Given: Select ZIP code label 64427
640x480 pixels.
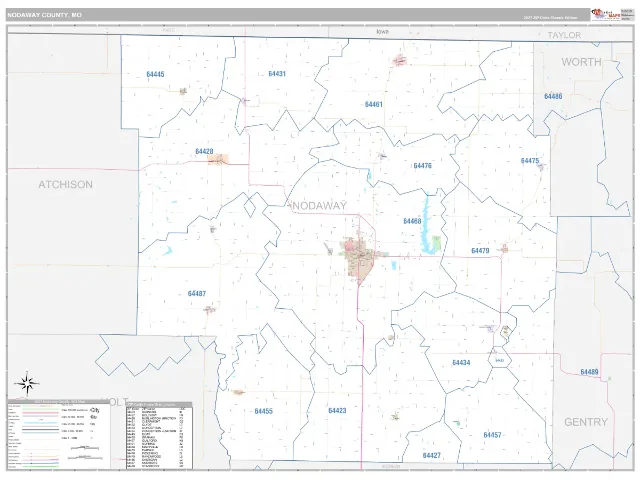Looking at the screenshot, I should [x=431, y=456].
